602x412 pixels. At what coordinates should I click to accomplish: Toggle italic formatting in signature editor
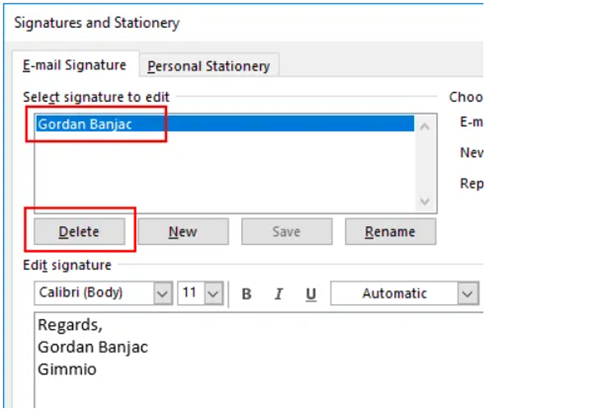(x=279, y=294)
